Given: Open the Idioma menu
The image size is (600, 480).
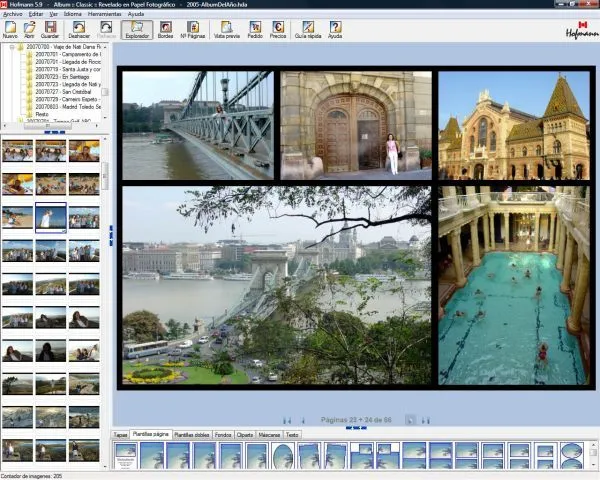Looking at the screenshot, I should click(x=73, y=14).
